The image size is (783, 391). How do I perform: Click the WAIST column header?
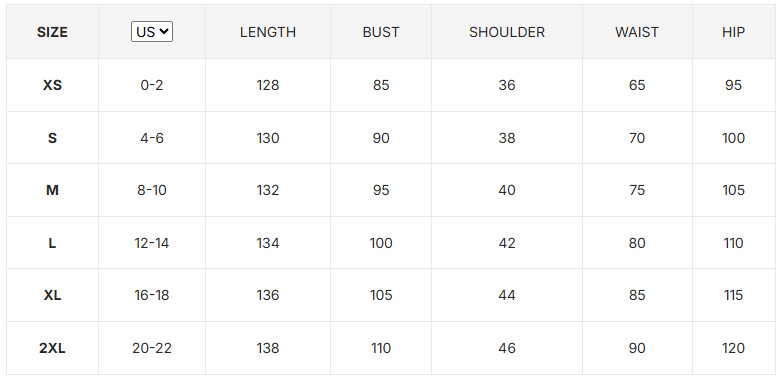click(x=637, y=32)
